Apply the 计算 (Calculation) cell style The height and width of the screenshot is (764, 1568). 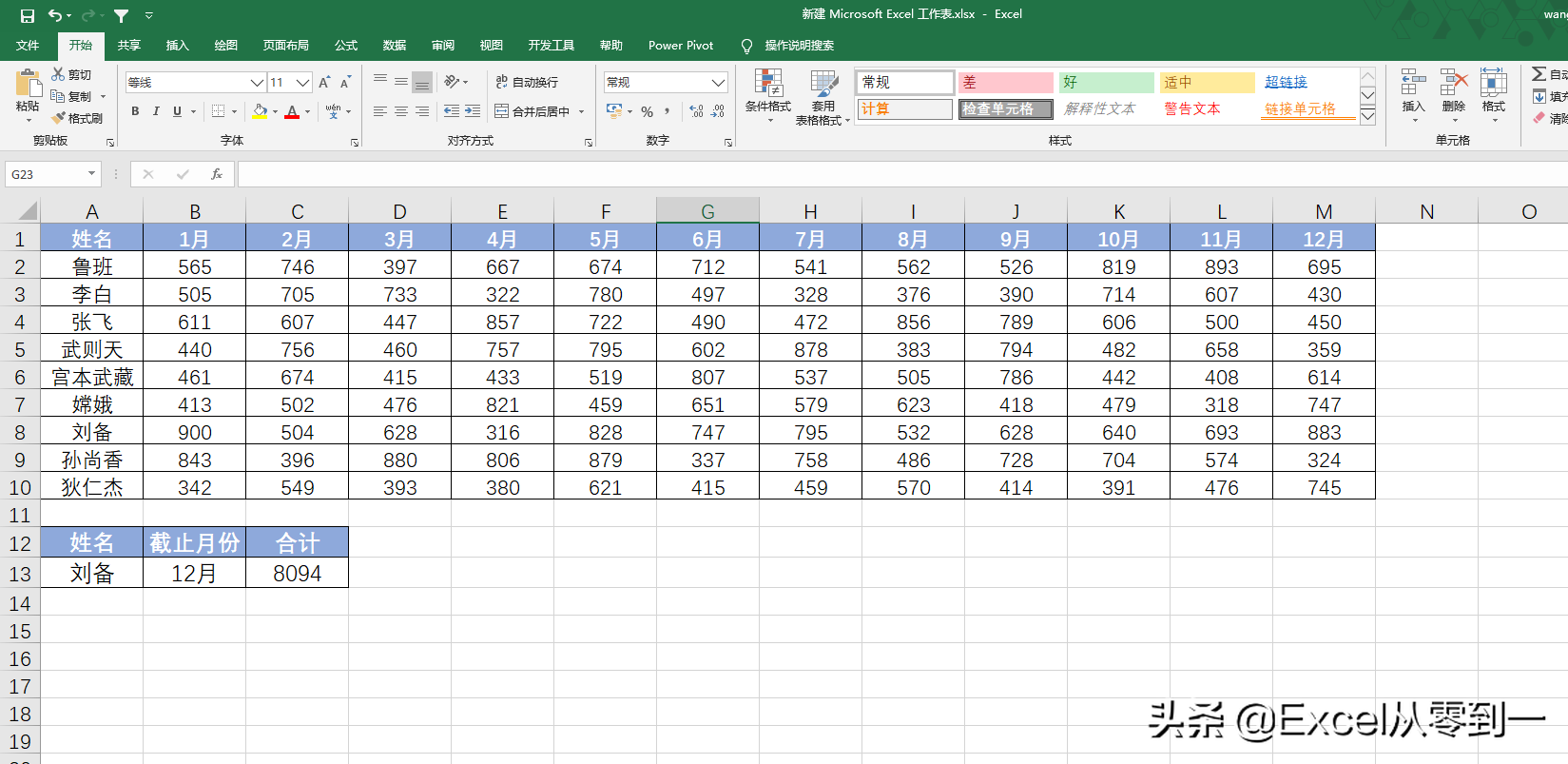[905, 109]
